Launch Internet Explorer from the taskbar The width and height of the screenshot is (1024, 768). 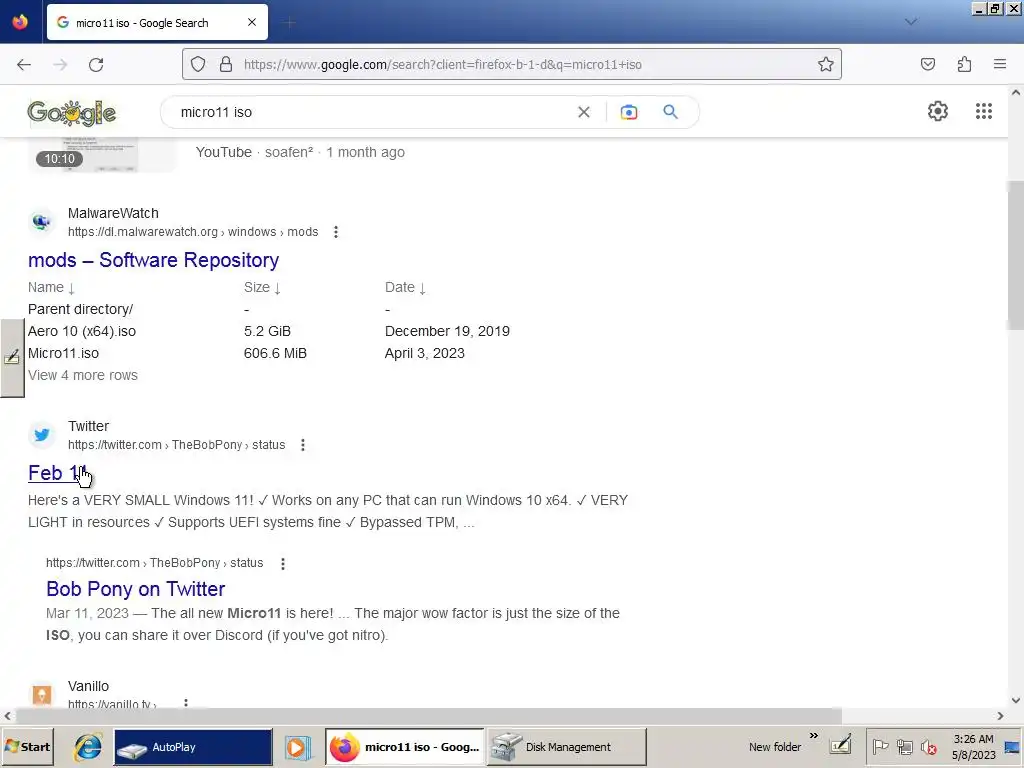tap(88, 747)
